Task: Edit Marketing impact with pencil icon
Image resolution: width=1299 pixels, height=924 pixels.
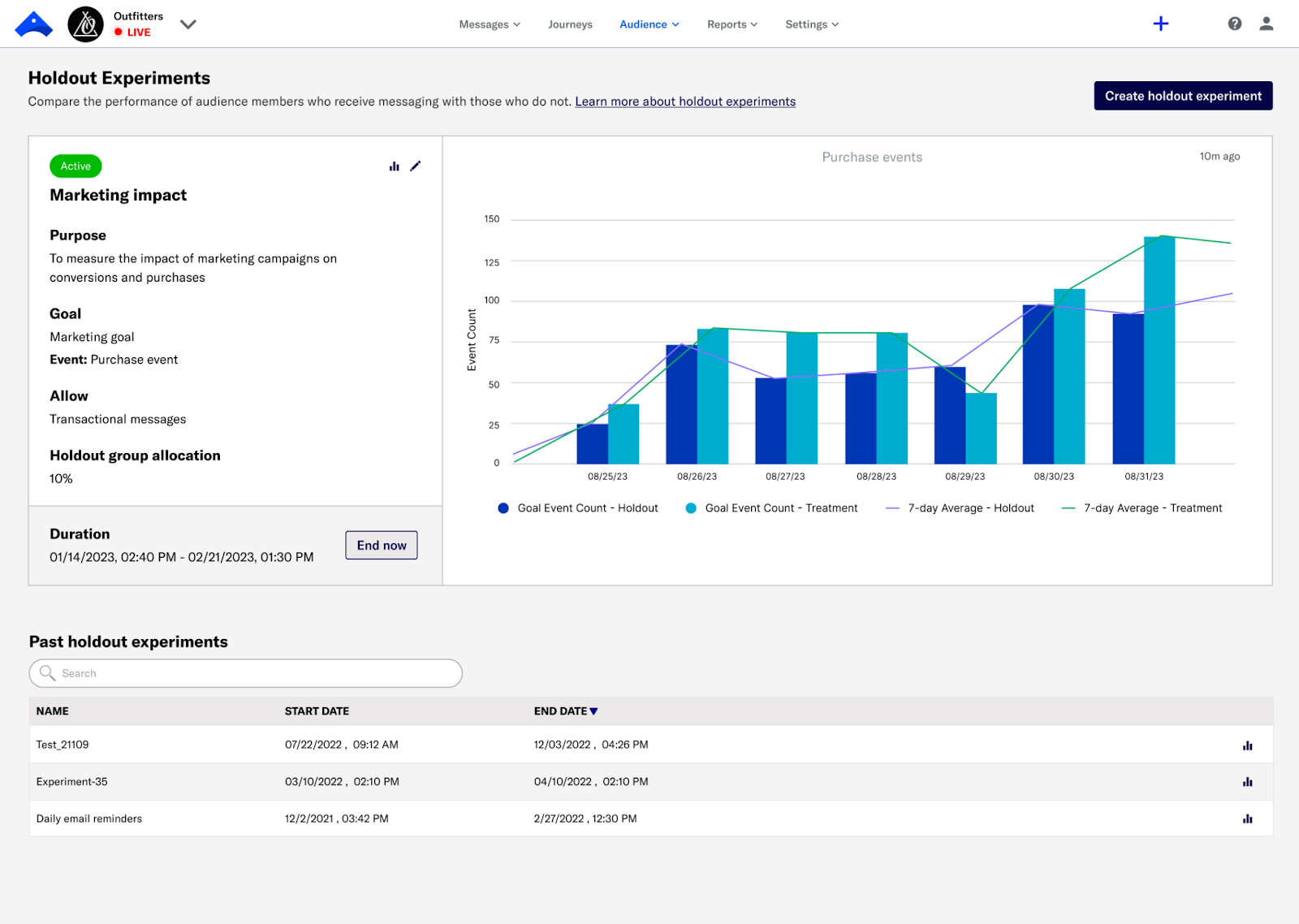Action: tap(416, 166)
